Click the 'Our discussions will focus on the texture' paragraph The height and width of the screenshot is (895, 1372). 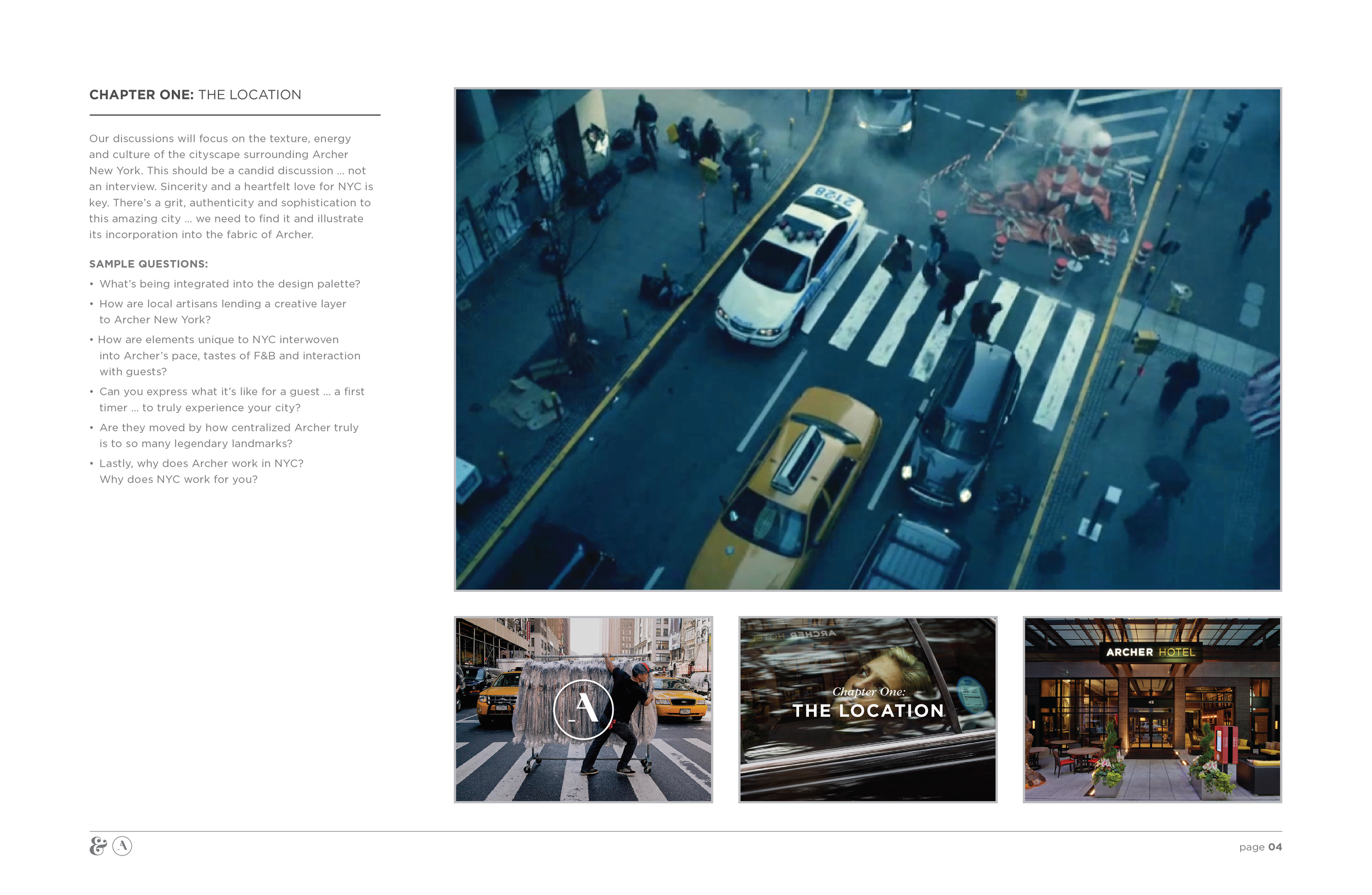point(231,186)
